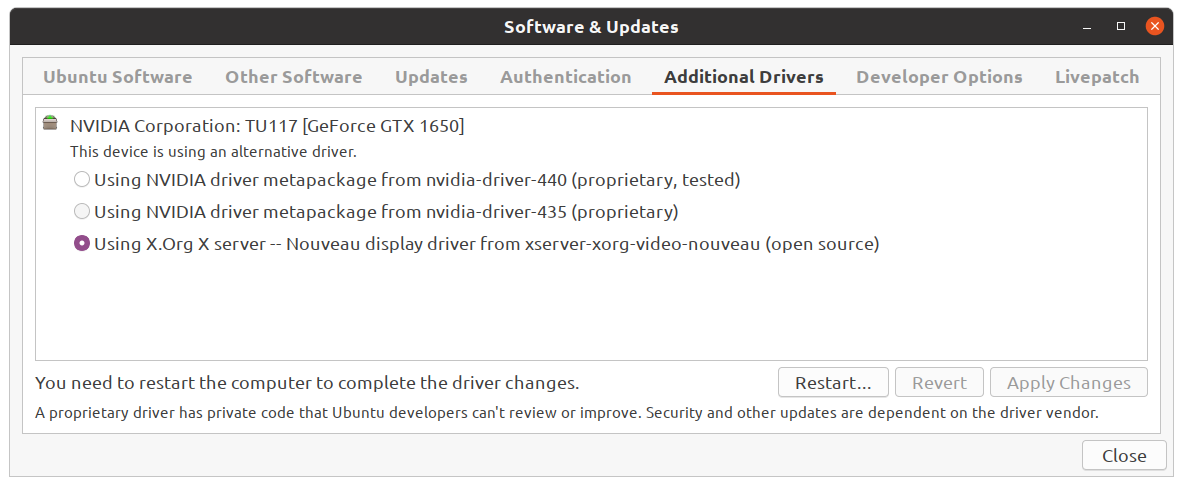This screenshot has width=1183, height=486.
Task: Open the Livepatch tab
Action: pos(1097,77)
